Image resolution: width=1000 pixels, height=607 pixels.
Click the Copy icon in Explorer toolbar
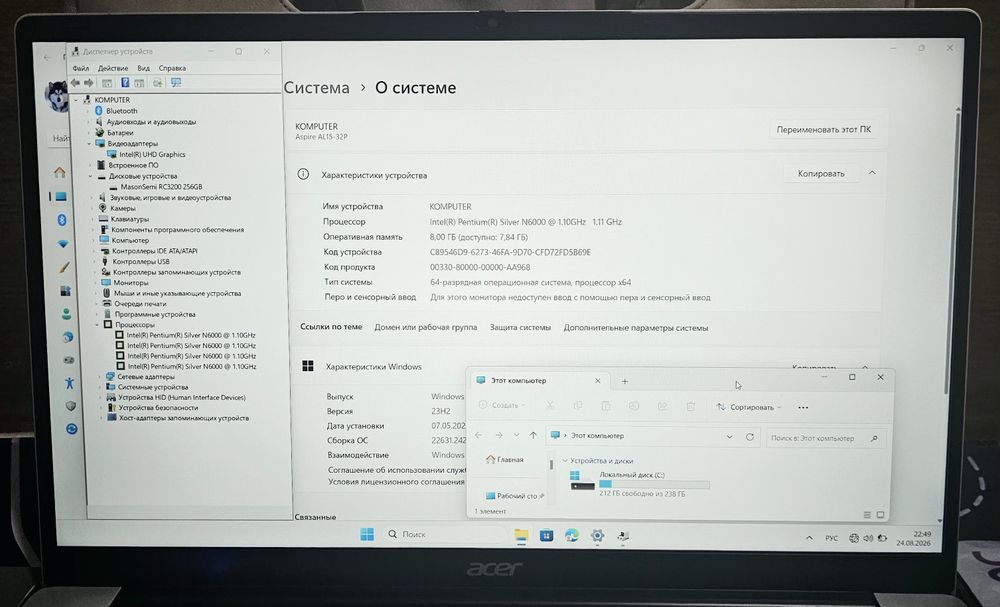[578, 406]
